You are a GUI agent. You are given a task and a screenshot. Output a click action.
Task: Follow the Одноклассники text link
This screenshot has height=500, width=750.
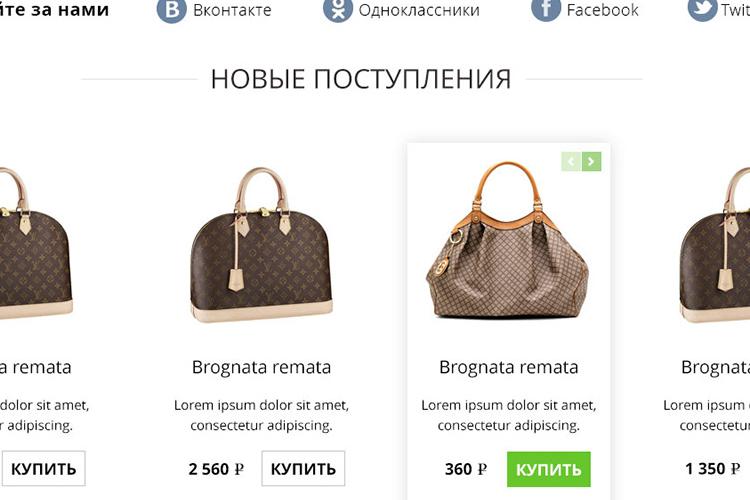click(419, 10)
